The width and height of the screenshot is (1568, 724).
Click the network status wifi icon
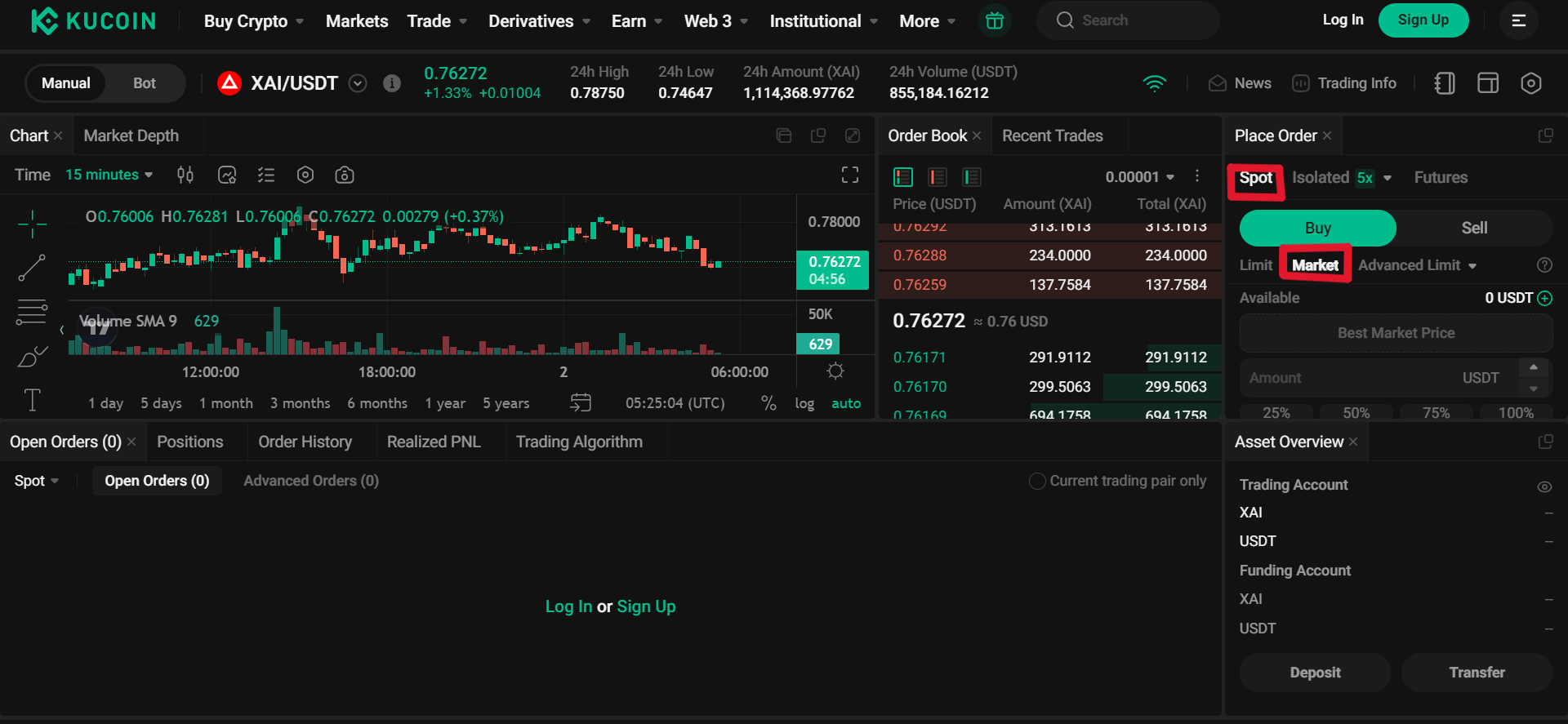point(1155,83)
